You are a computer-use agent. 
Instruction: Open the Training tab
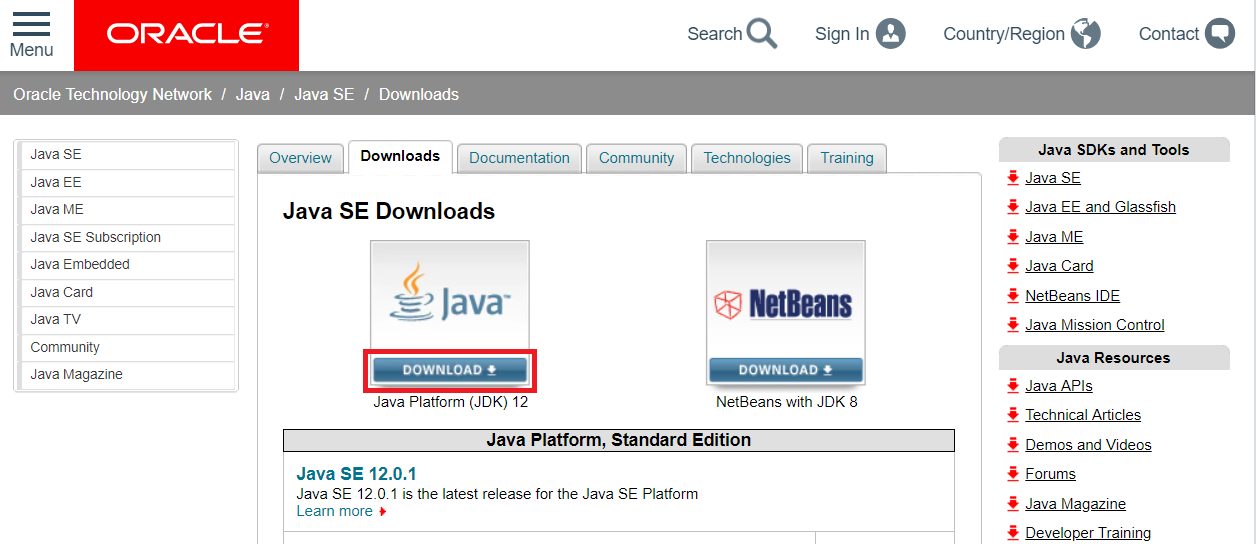point(847,158)
